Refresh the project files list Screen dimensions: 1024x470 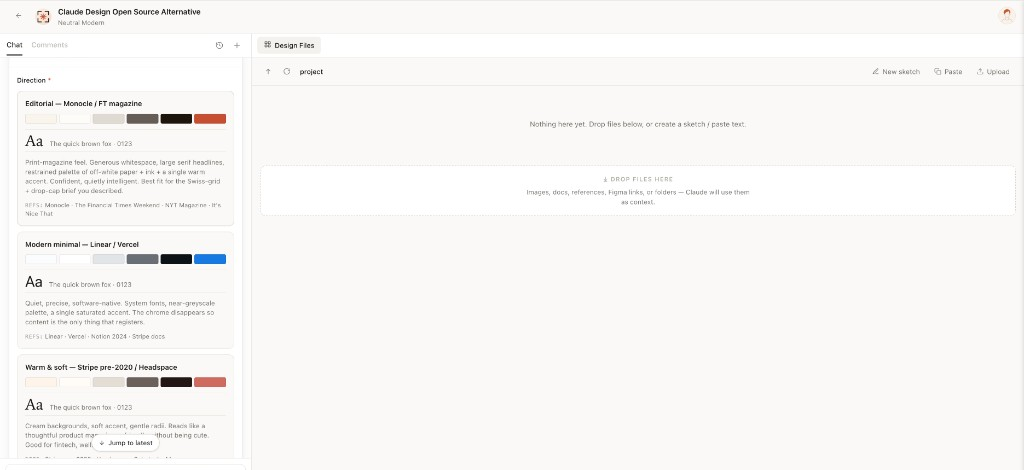pyautogui.click(x=287, y=71)
